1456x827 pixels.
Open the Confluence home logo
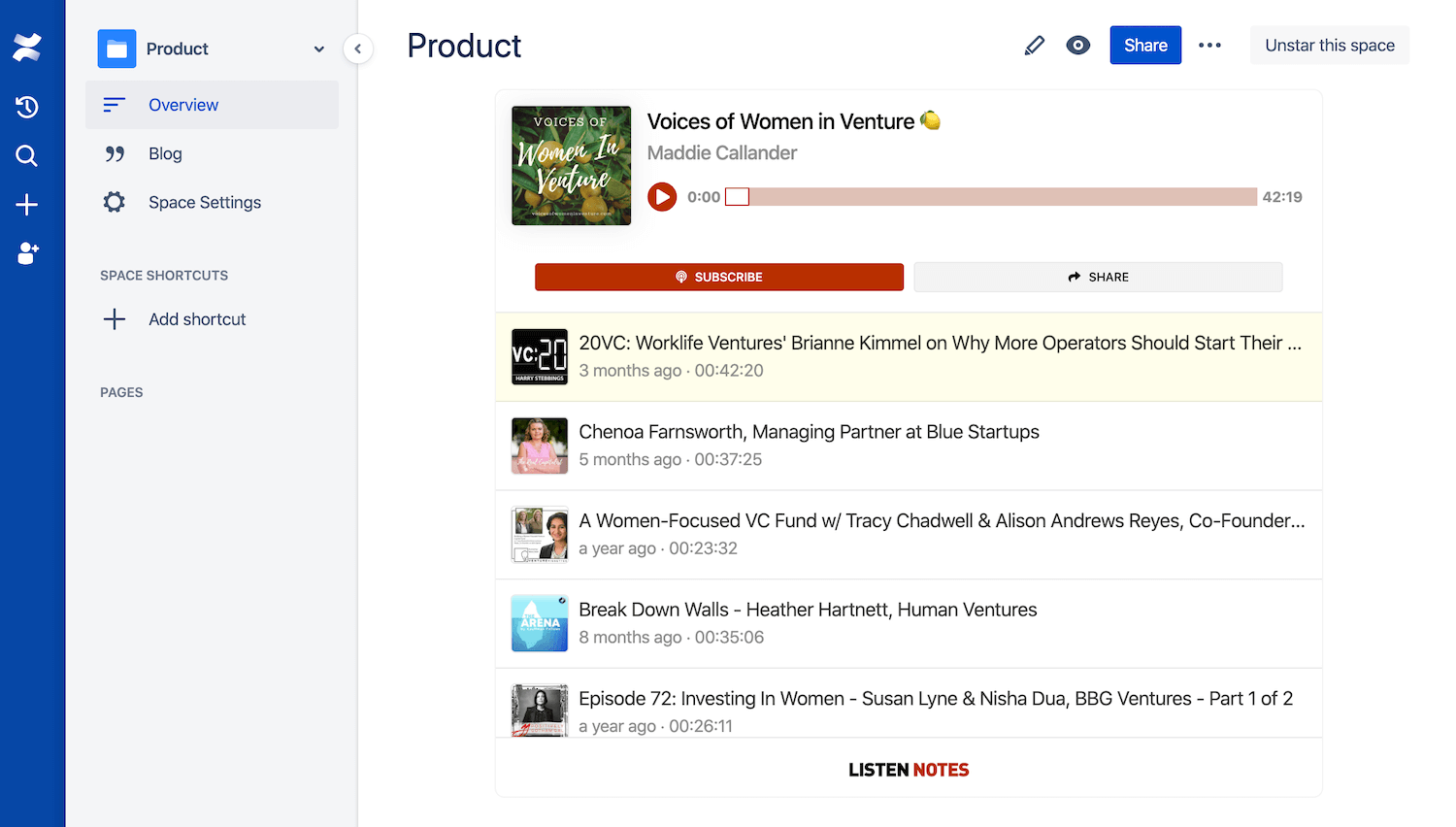coord(27,48)
